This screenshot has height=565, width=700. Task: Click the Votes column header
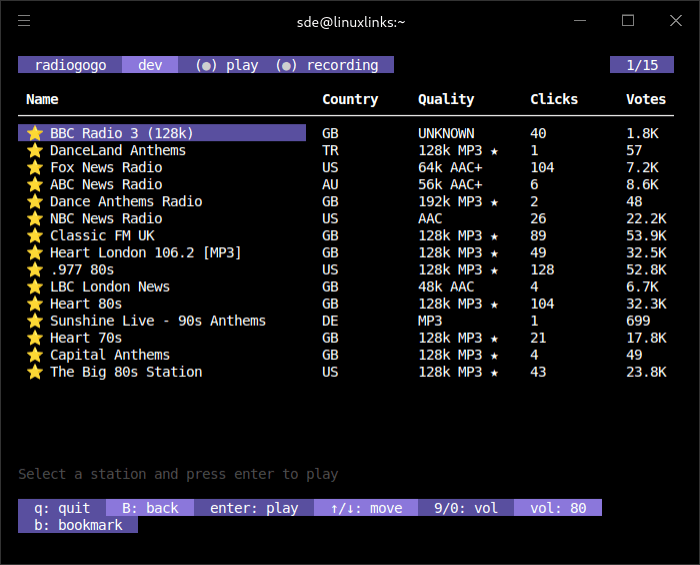click(x=646, y=99)
